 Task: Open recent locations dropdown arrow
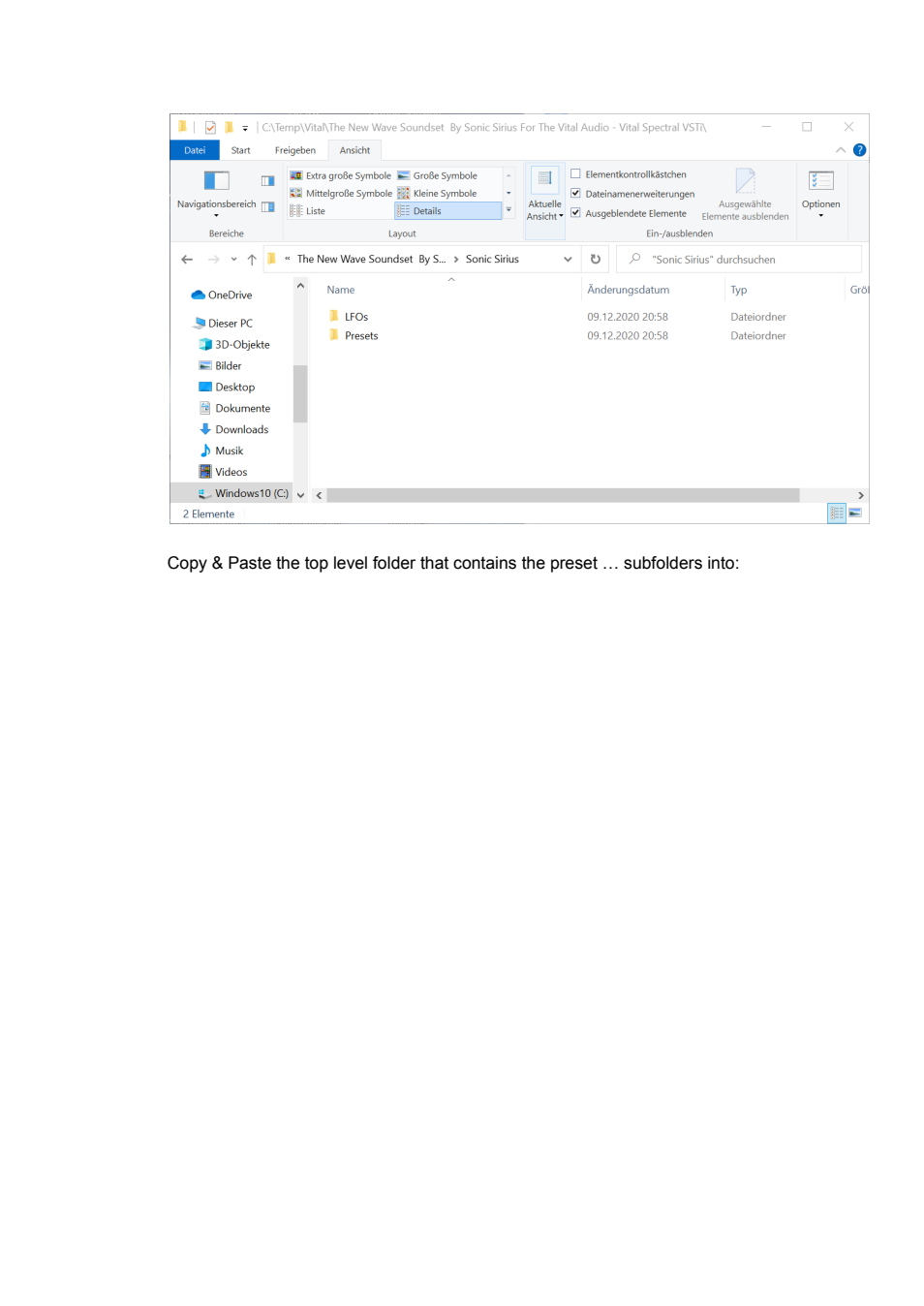233,260
